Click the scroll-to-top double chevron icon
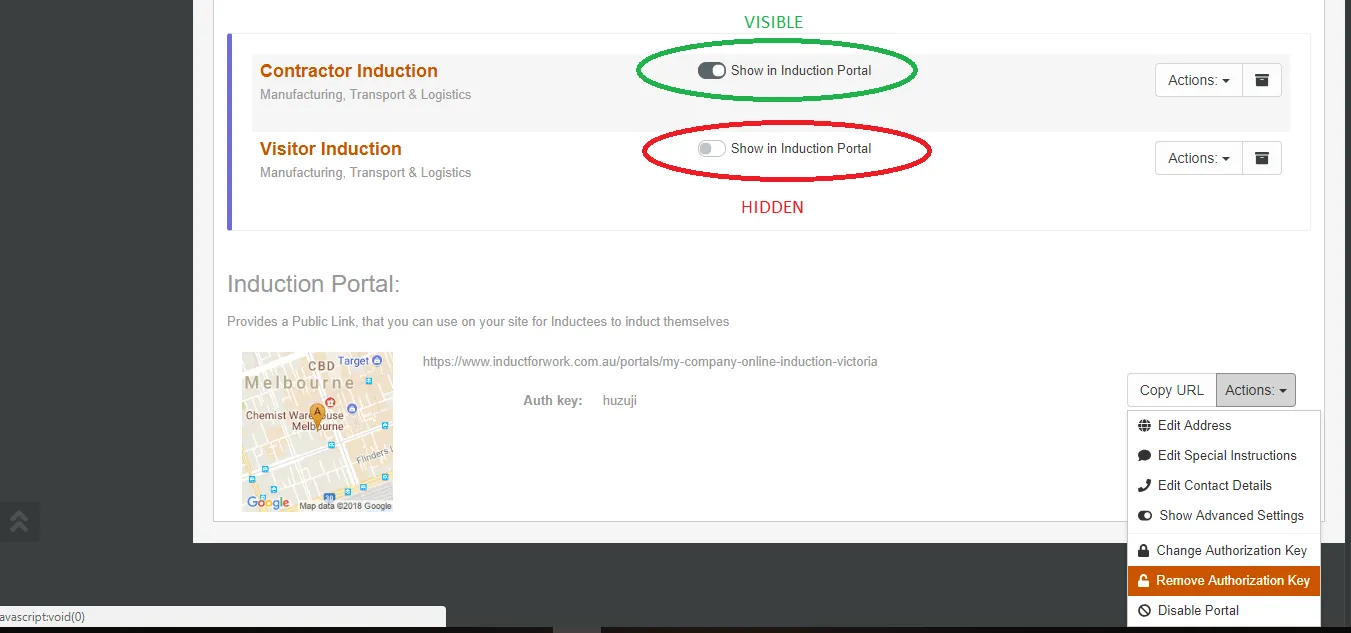The height and width of the screenshot is (633, 1351). pyautogui.click(x=18, y=521)
